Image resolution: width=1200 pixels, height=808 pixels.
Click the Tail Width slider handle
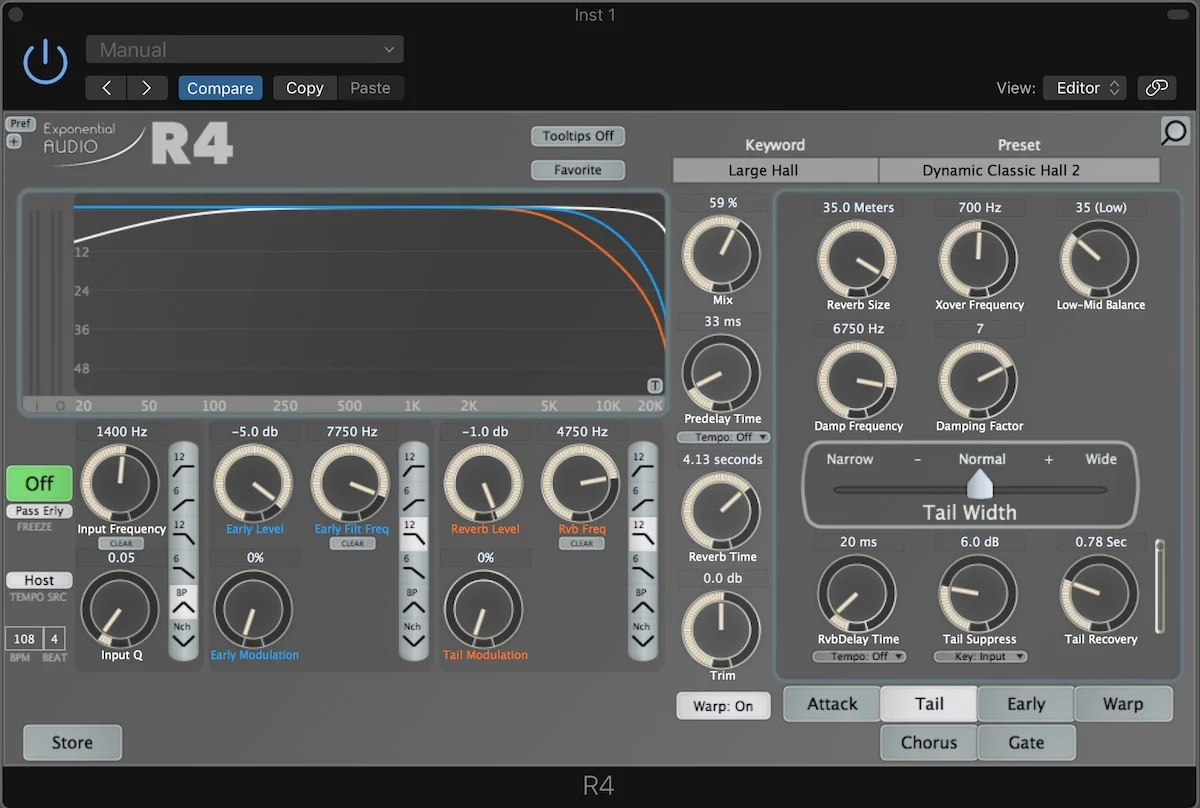point(980,486)
